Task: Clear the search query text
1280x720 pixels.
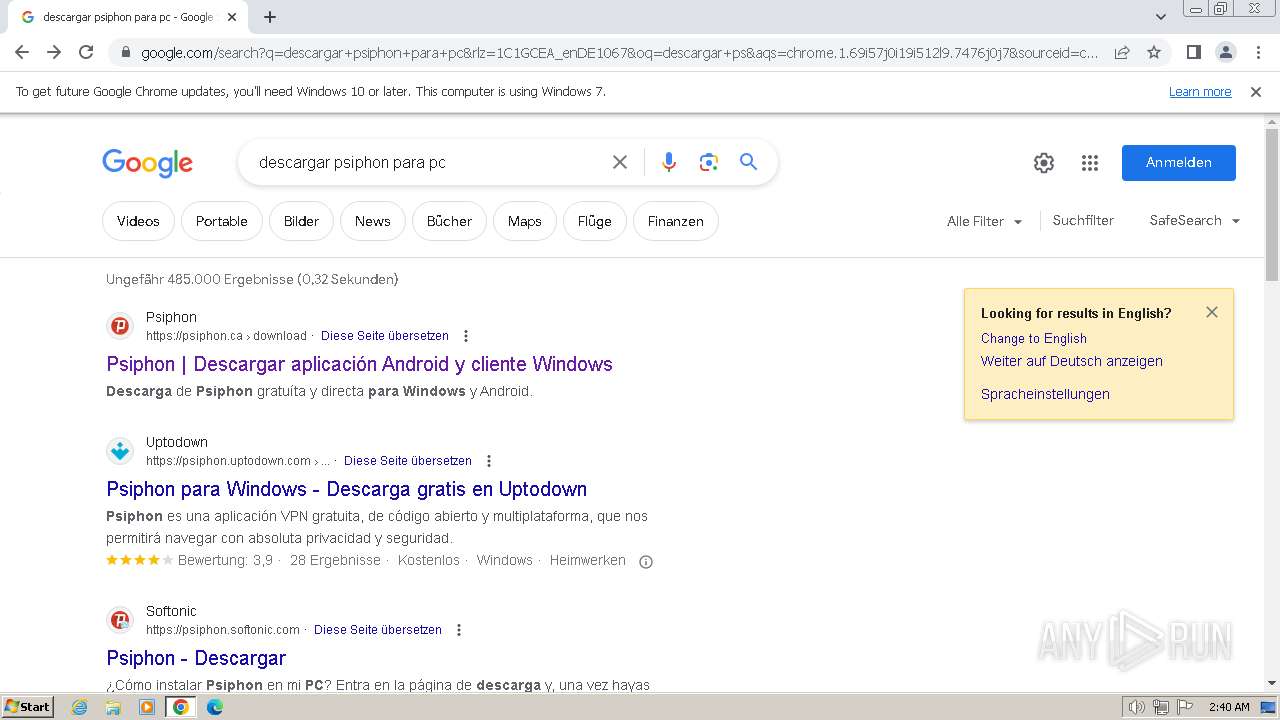Action: click(x=620, y=162)
